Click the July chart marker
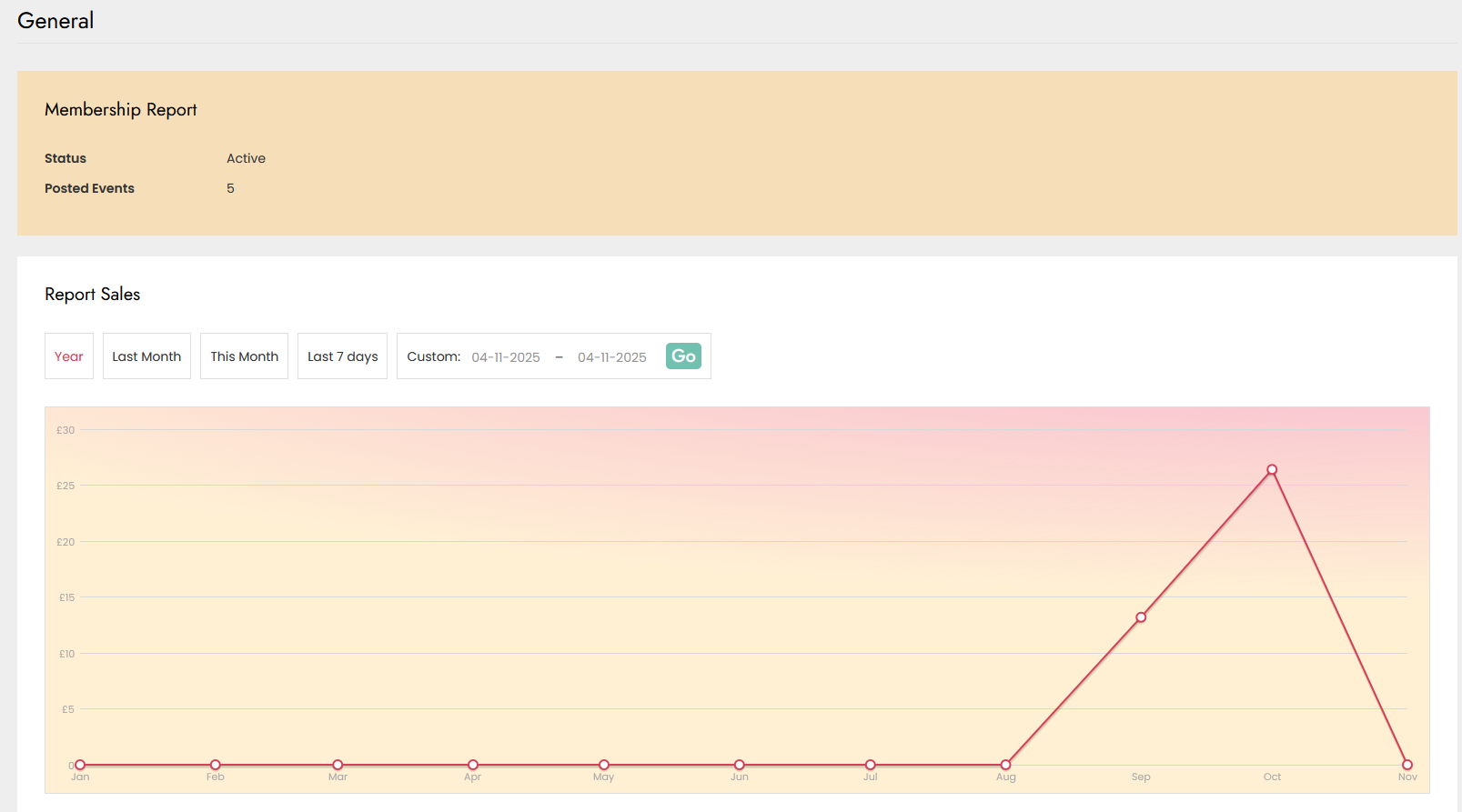 point(871,765)
